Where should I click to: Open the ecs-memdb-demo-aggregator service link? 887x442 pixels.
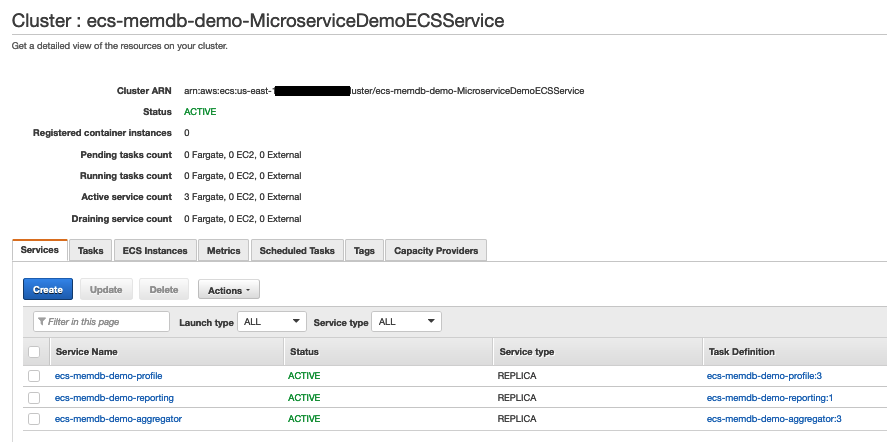tap(118, 419)
